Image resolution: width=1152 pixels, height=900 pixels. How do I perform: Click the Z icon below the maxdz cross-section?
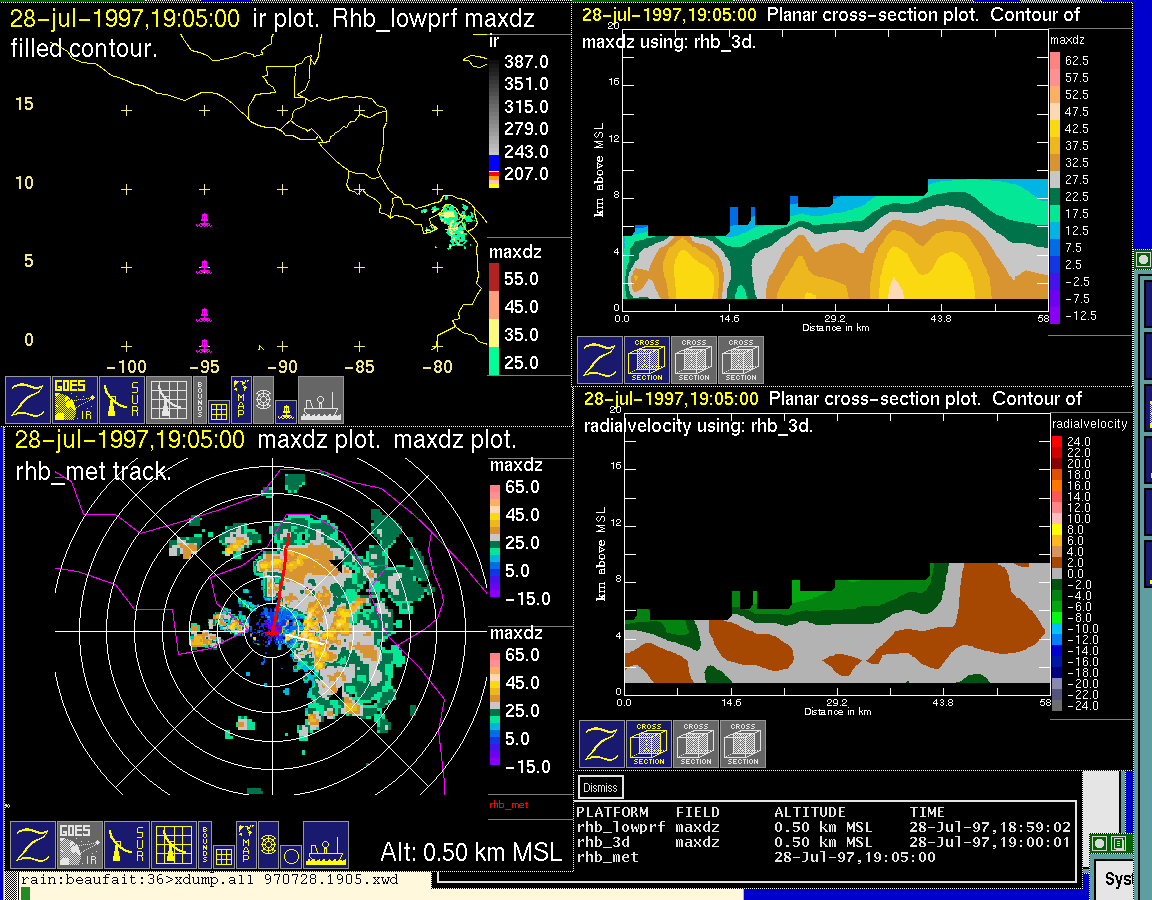[600, 360]
